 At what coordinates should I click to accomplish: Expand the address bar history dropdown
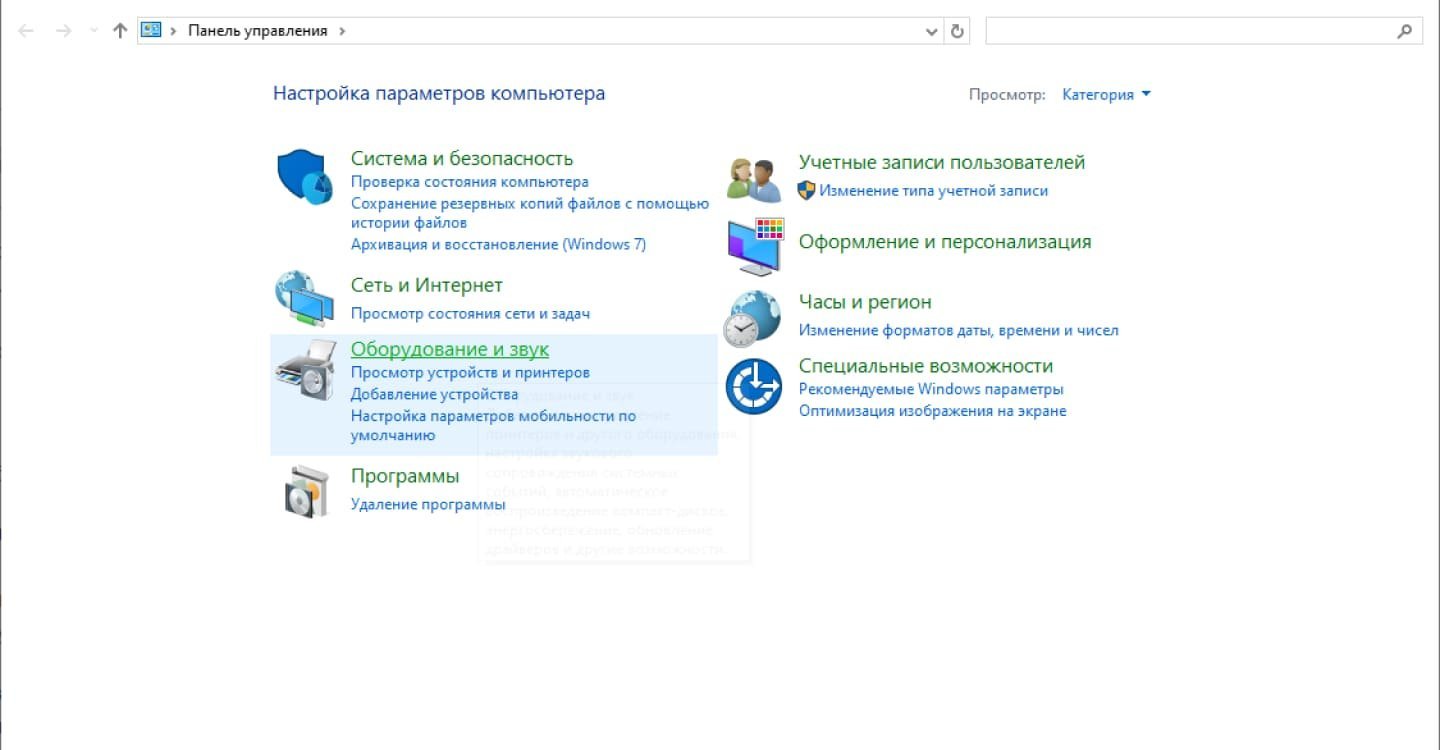[x=934, y=31]
